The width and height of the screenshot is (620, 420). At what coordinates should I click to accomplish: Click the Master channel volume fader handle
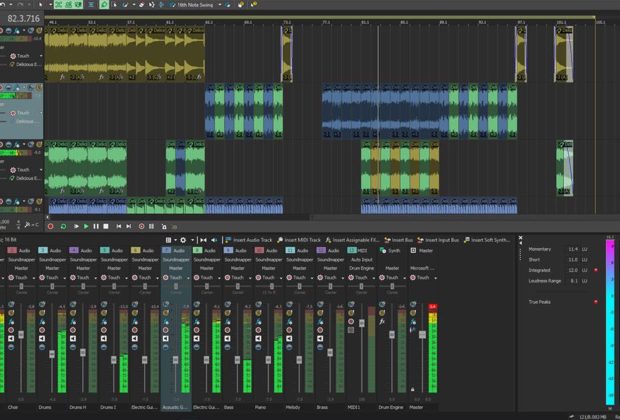click(x=422, y=335)
